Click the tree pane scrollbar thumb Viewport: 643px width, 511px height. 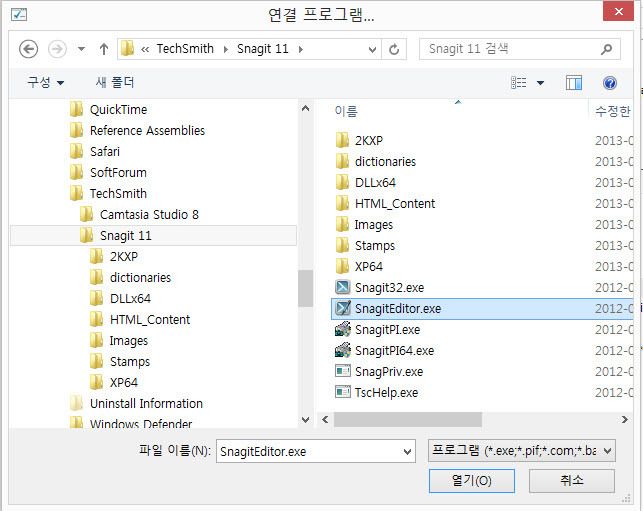coord(306,288)
